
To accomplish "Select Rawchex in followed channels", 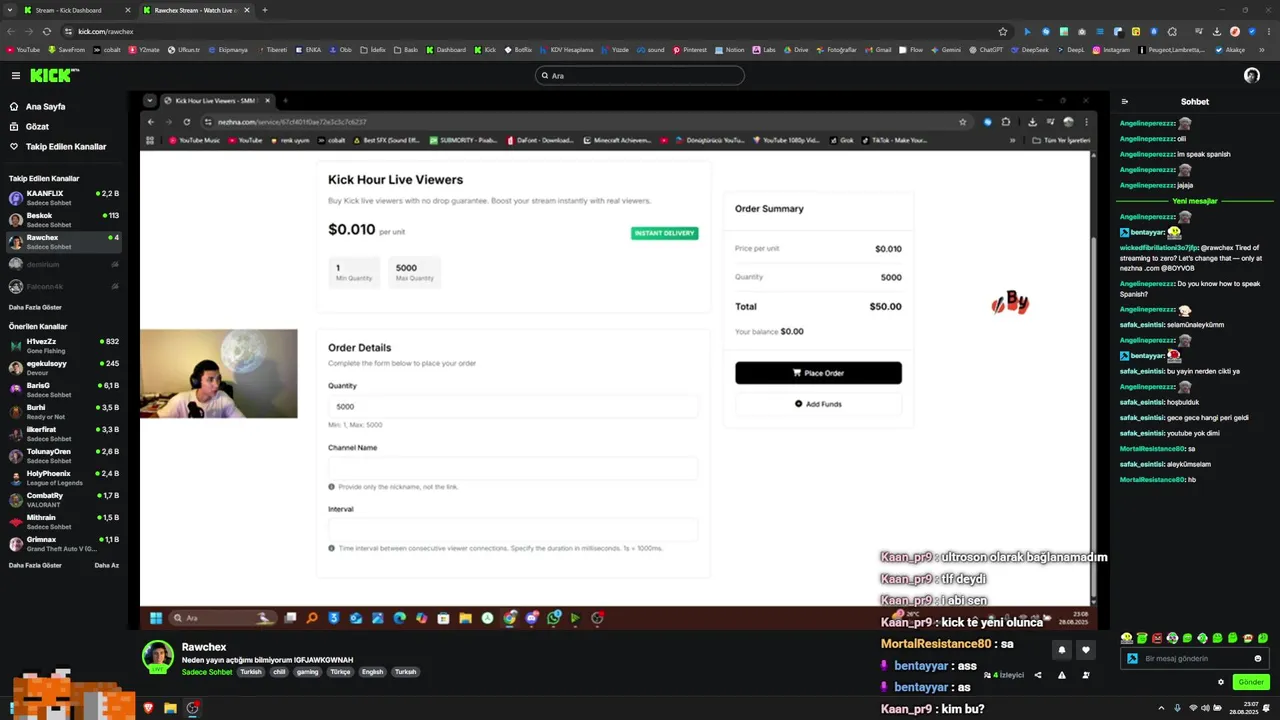I will click(x=64, y=241).
